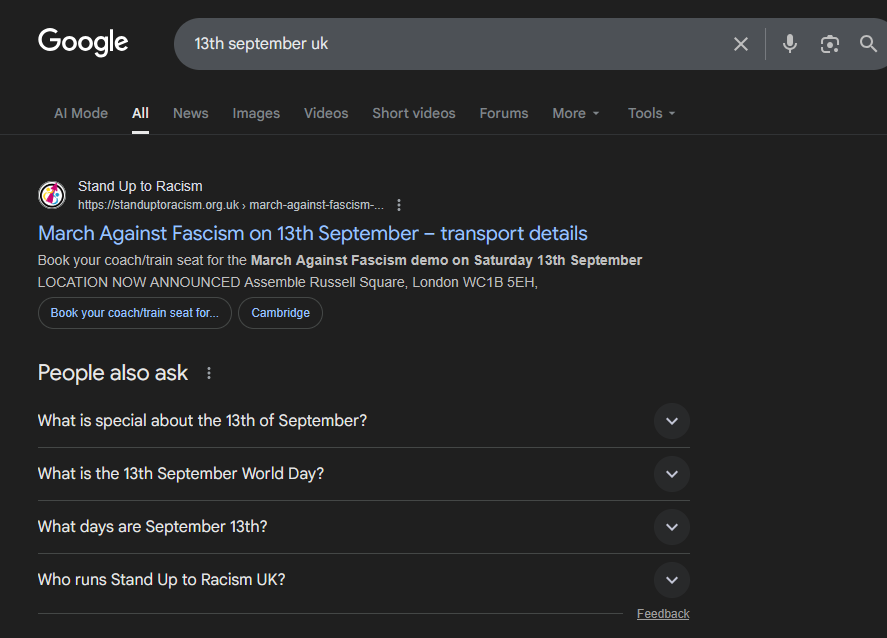
Task: Click the Stand Up to Racism favicon
Action: (52, 195)
